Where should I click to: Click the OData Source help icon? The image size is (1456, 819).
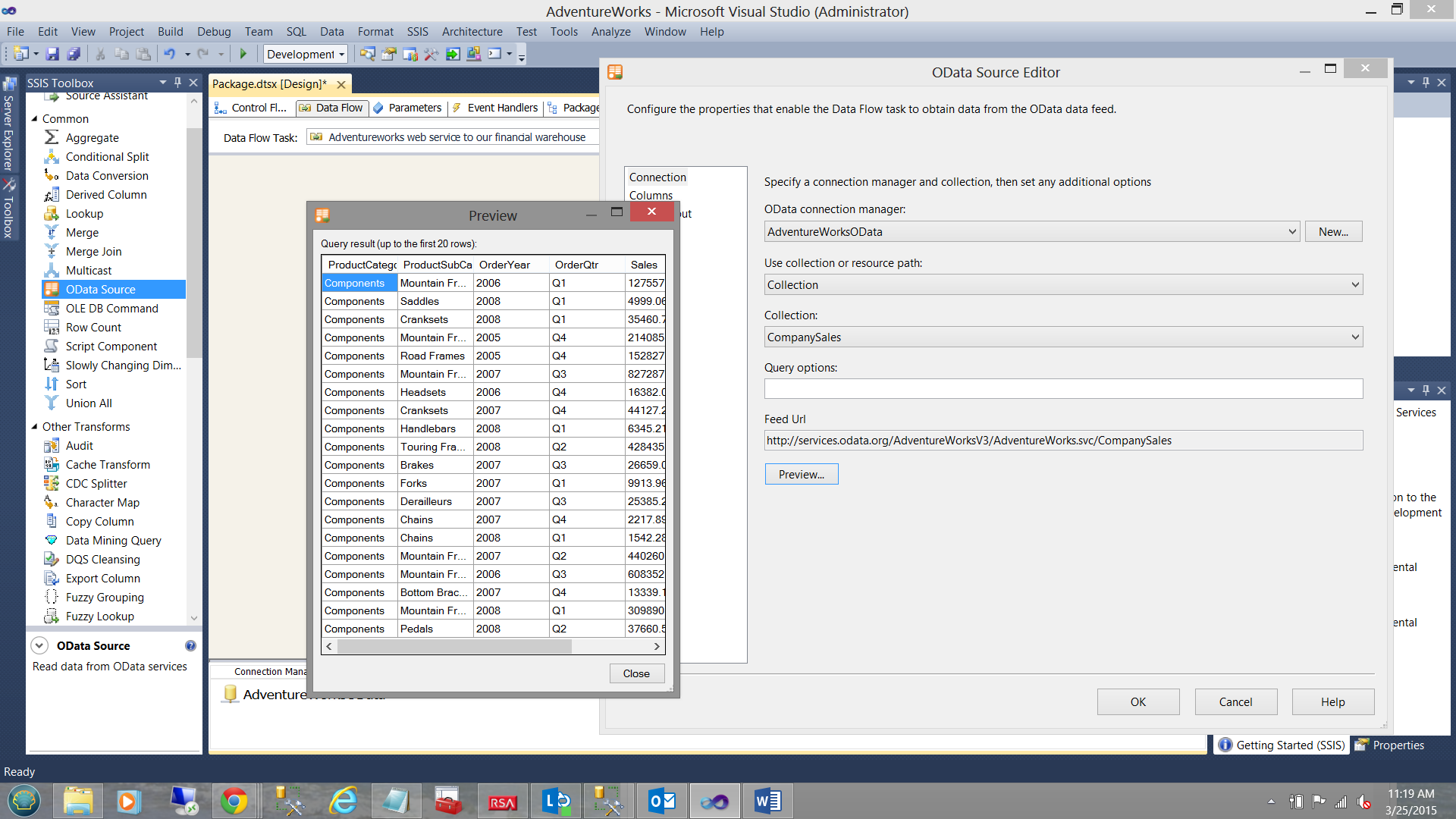190,645
